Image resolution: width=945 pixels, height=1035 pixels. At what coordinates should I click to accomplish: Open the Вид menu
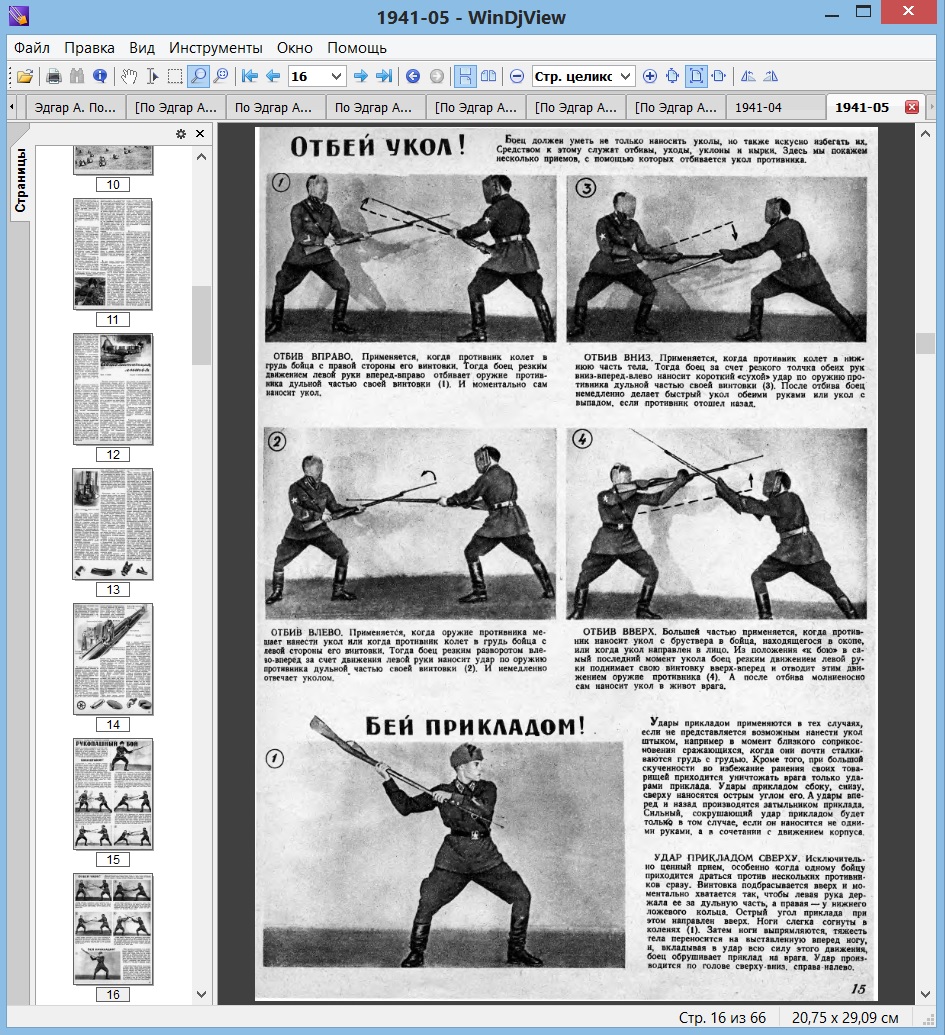point(142,48)
